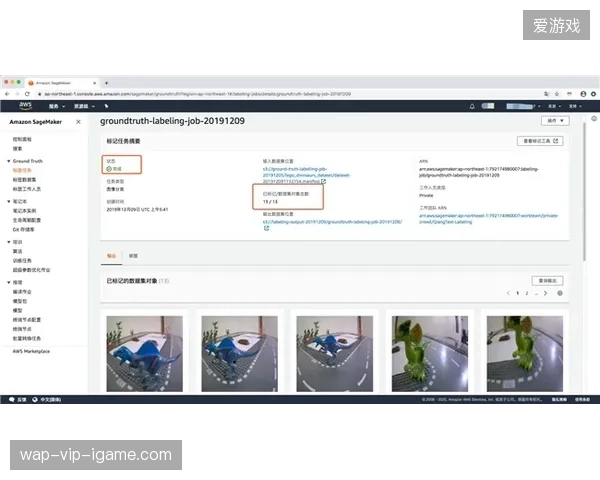This screenshot has height=480, width=600.
Task: Open the notifications bell
Action: pos(472,106)
